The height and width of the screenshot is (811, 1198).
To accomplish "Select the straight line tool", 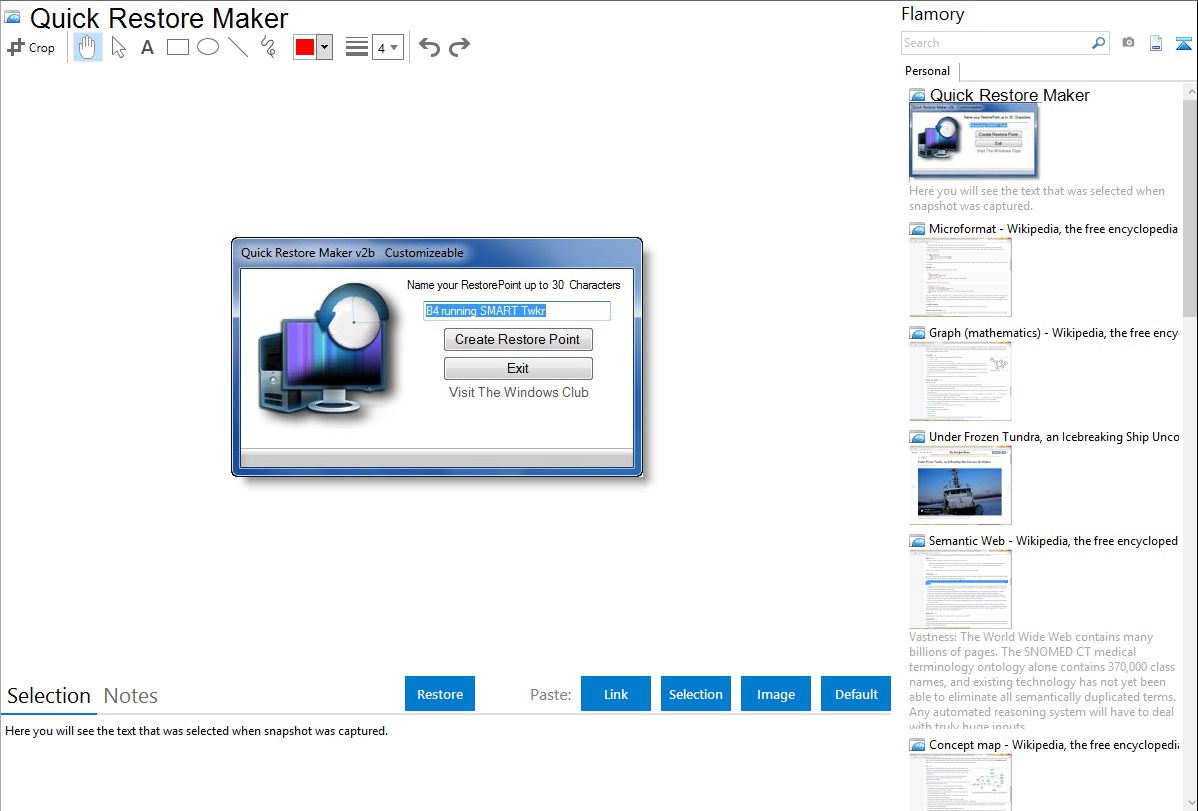I will pos(238,47).
